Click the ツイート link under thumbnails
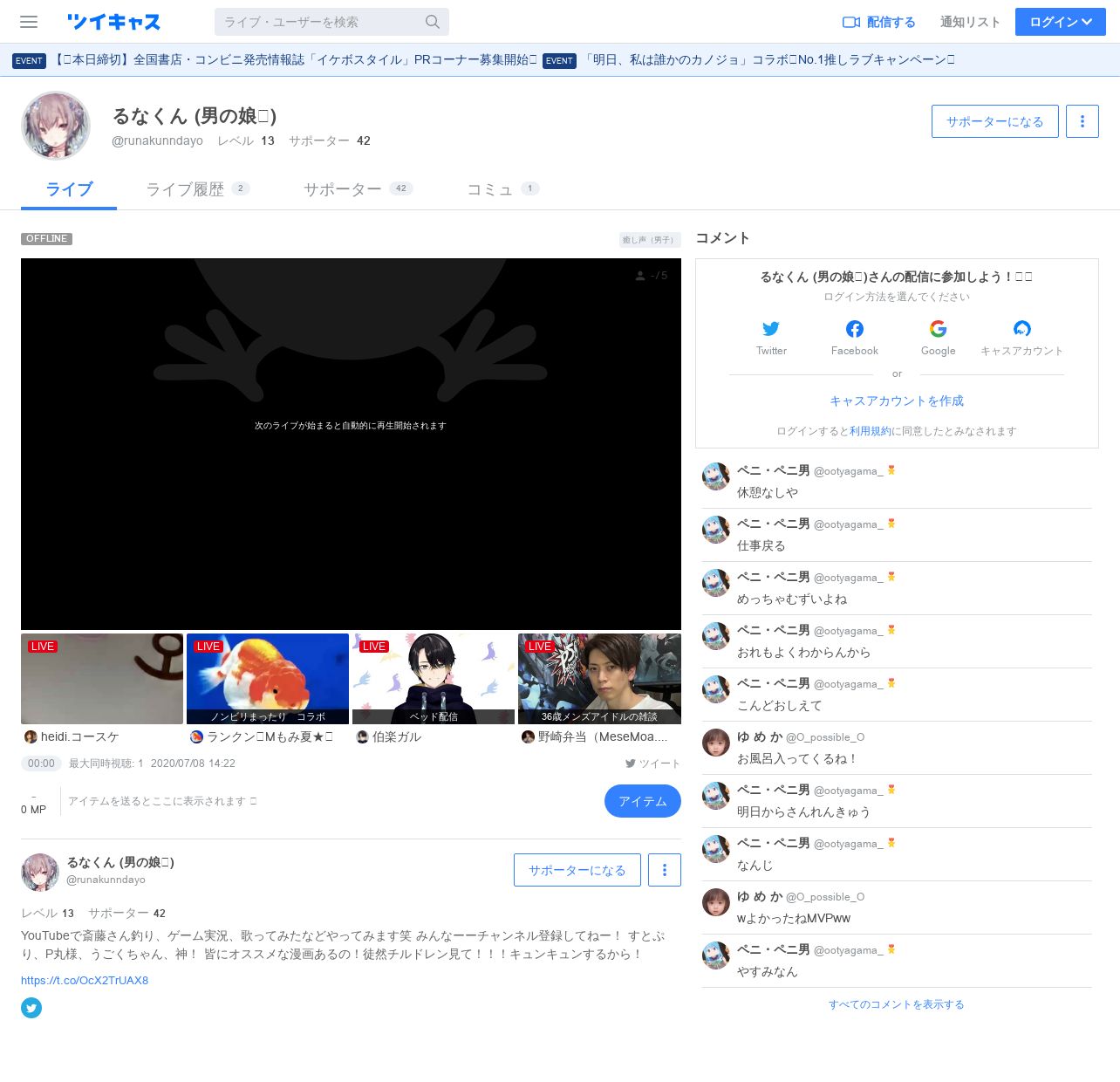This screenshot has width=1120, height=1082. 652,764
